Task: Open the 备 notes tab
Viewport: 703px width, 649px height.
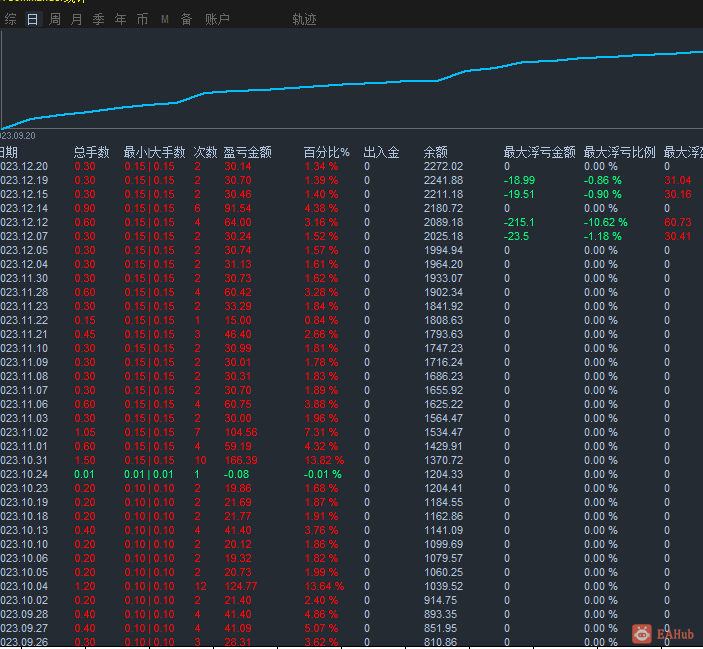Action: [186, 19]
